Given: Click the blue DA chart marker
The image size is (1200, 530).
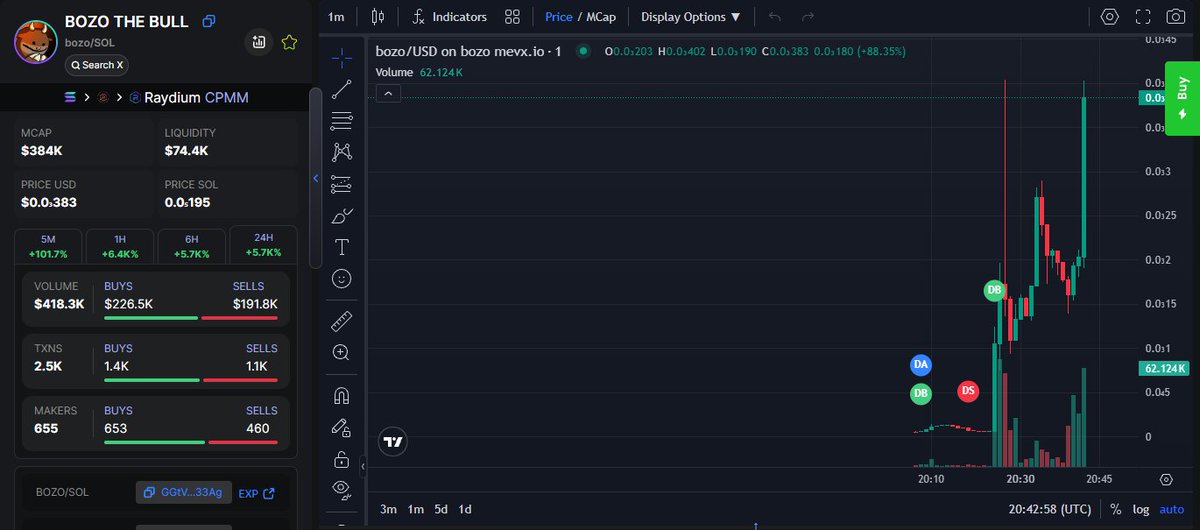Looking at the screenshot, I should click(x=921, y=365).
